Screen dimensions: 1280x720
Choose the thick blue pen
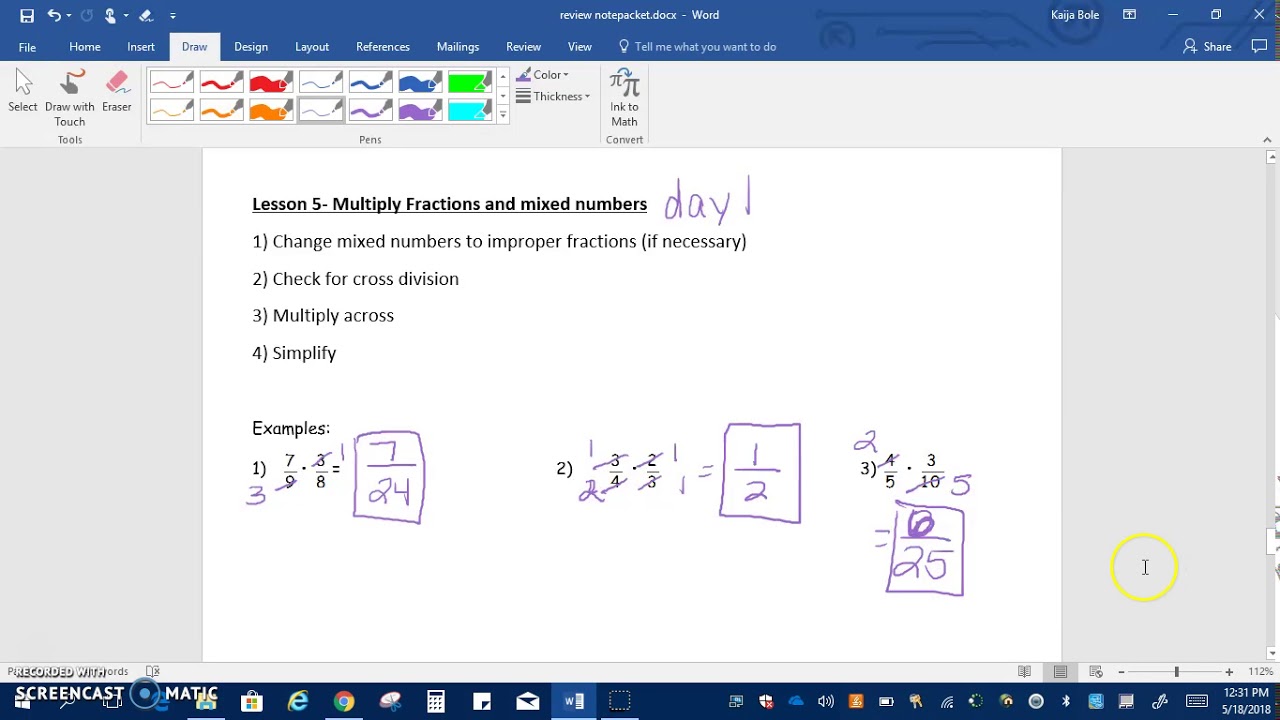(x=371, y=82)
